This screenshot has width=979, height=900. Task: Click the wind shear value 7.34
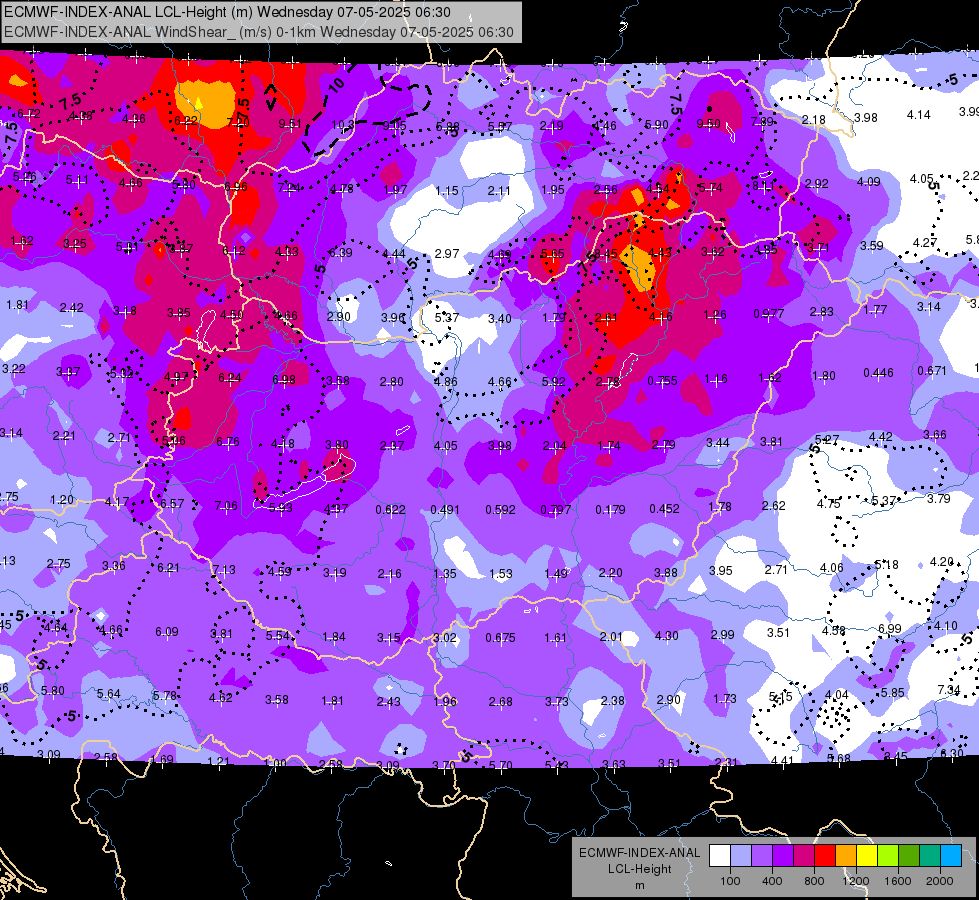point(948,690)
